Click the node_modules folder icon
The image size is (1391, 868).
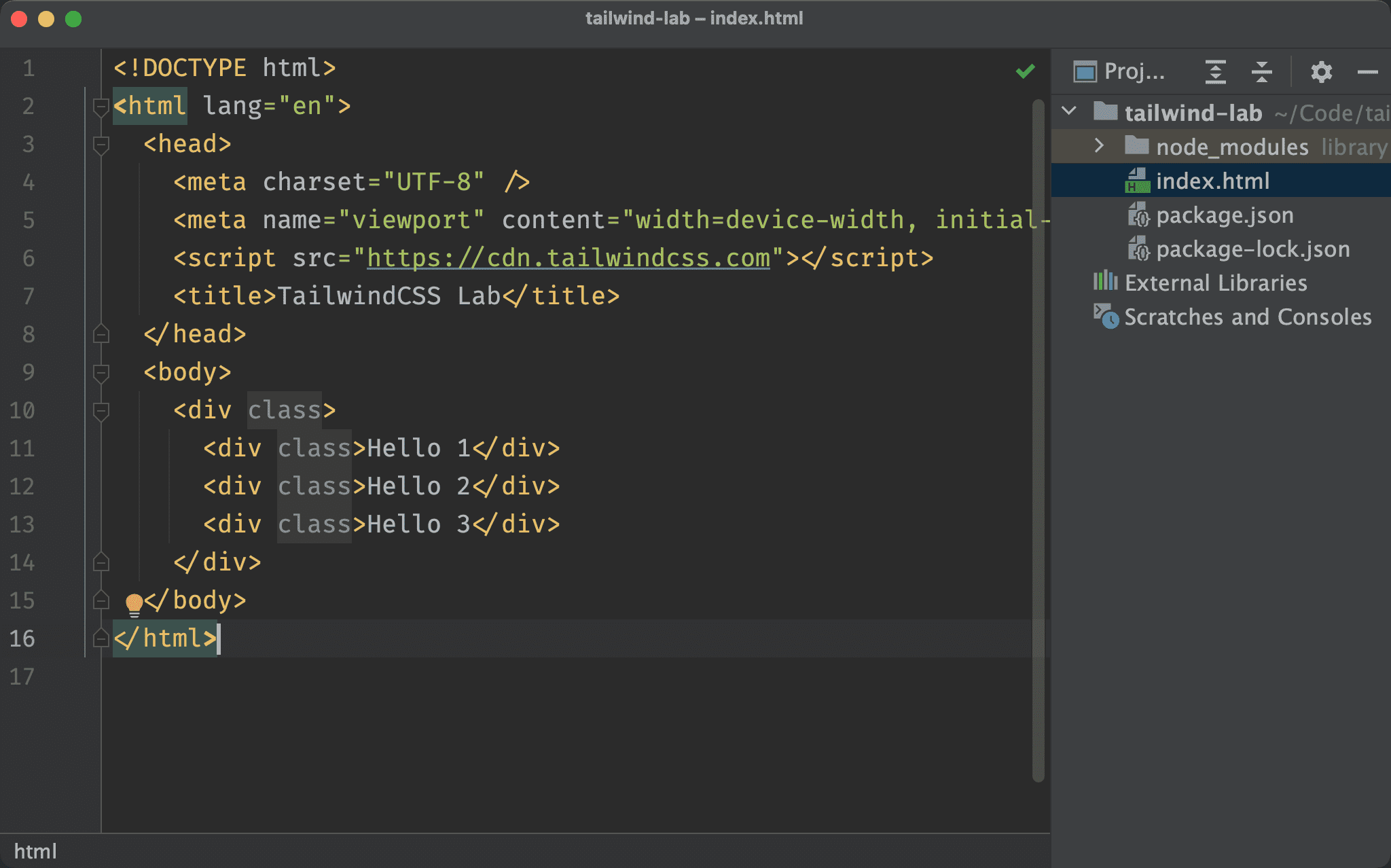pos(1136,145)
